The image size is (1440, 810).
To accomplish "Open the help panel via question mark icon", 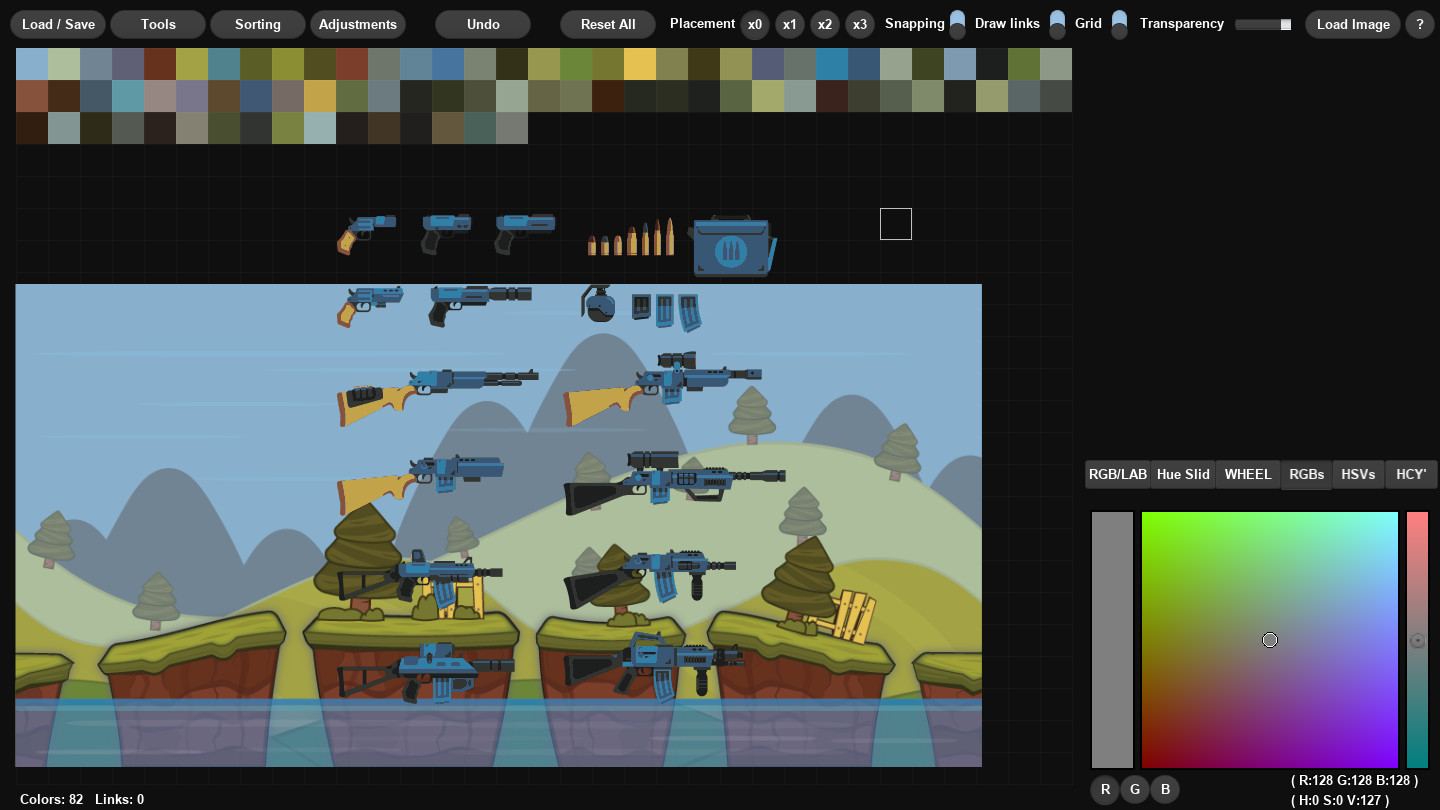I will [1419, 24].
